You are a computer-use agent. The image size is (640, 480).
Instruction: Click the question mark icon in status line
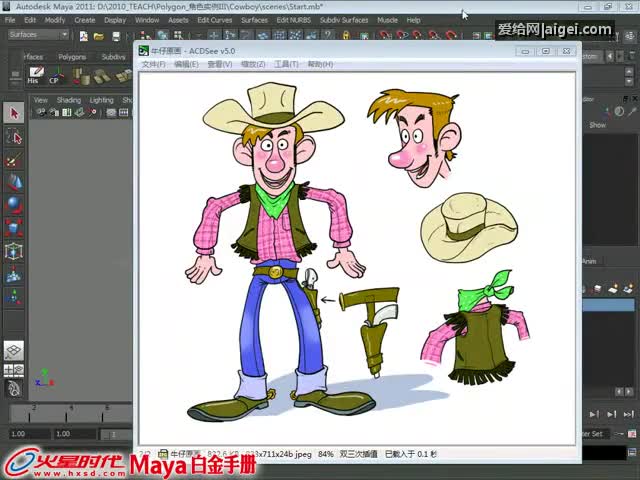[328, 36]
